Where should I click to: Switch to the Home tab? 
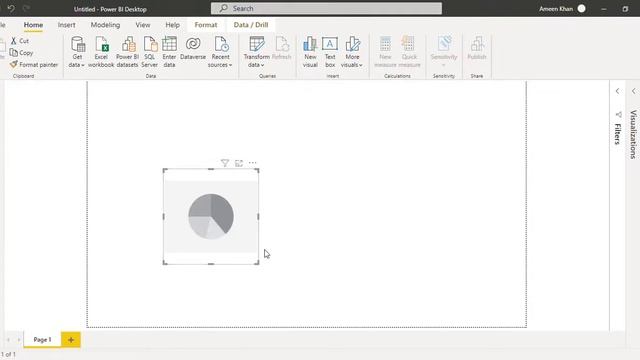pos(33,25)
